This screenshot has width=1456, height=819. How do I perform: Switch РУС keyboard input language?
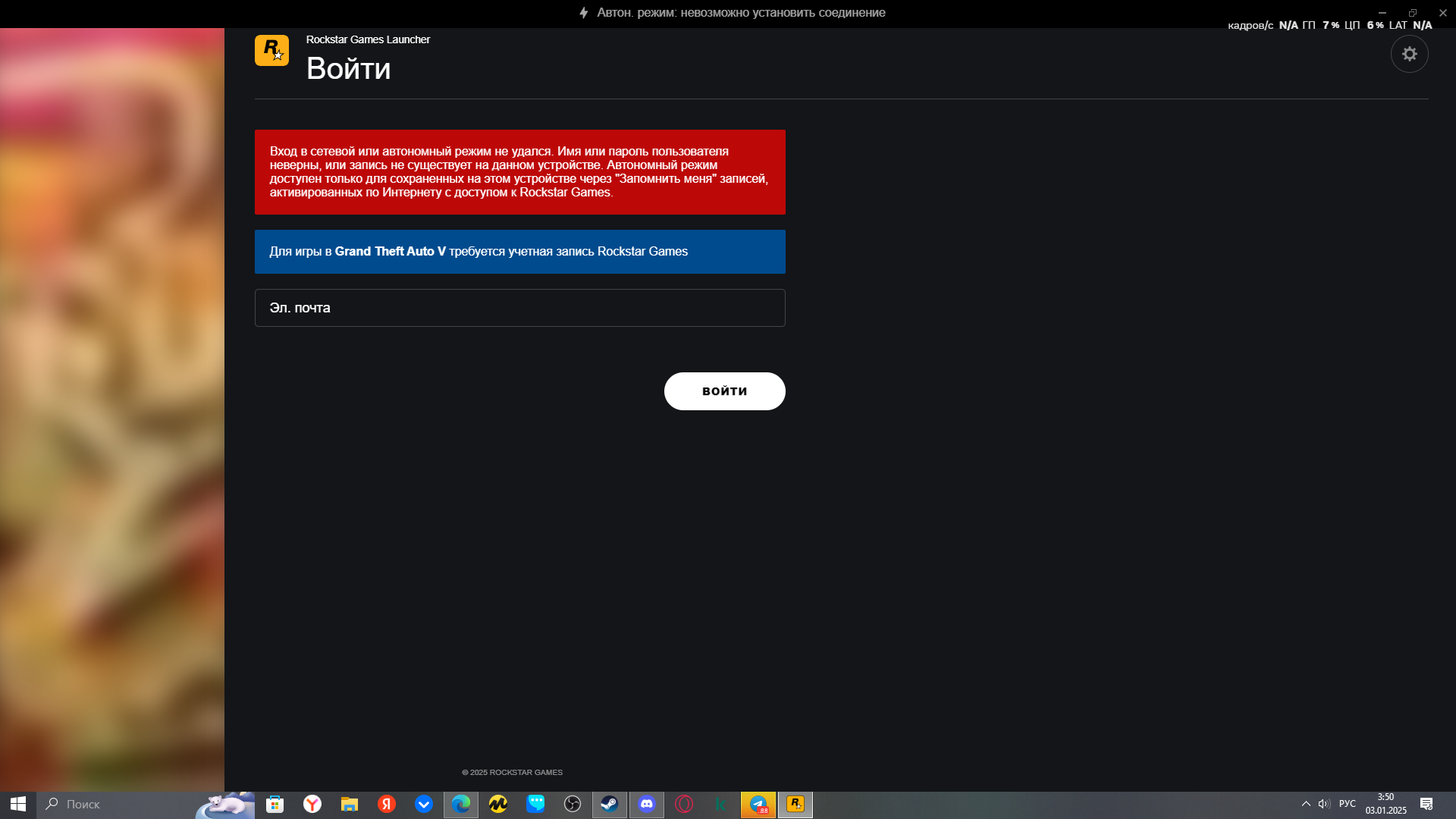pos(1348,804)
